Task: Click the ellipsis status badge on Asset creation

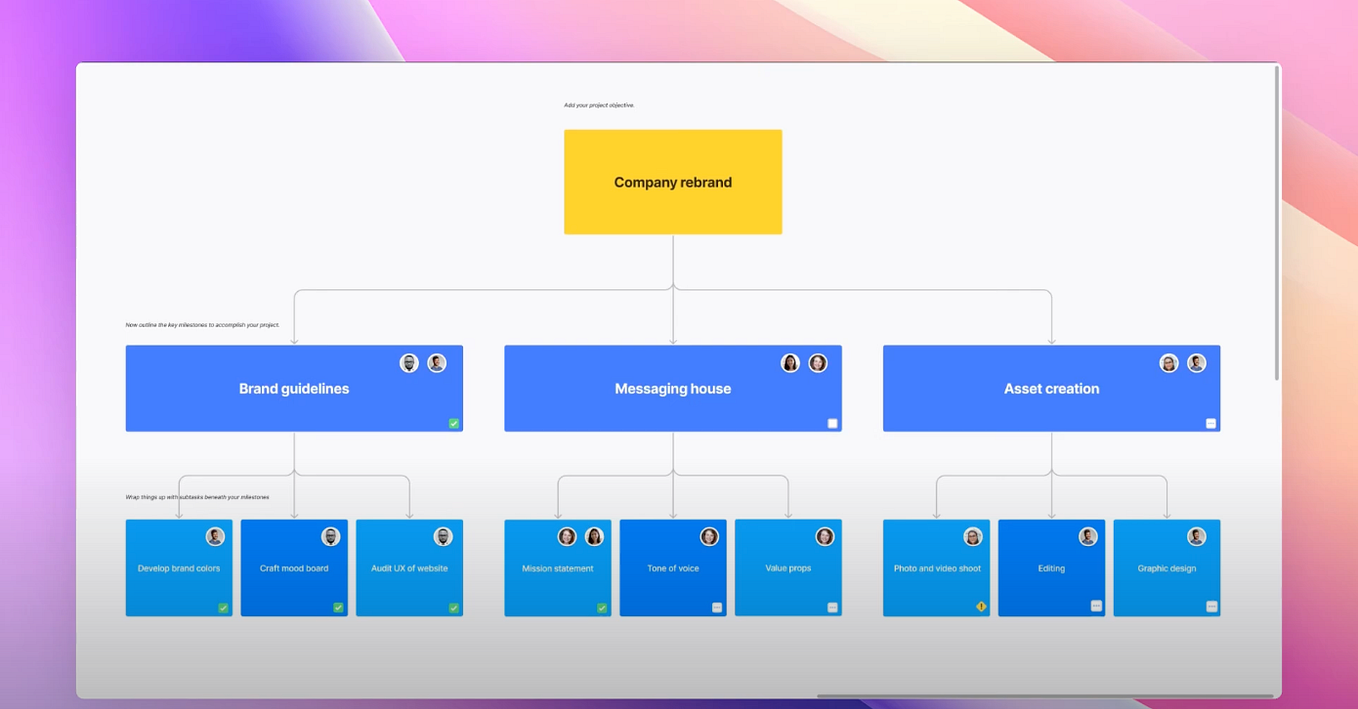Action: pos(1208,423)
